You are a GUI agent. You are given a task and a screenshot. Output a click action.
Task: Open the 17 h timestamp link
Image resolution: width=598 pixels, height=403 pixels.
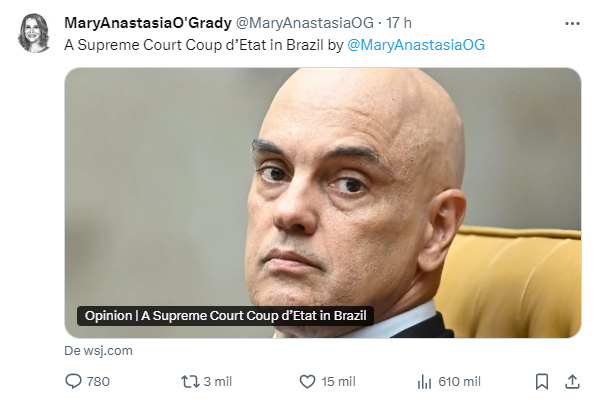[x=399, y=23]
